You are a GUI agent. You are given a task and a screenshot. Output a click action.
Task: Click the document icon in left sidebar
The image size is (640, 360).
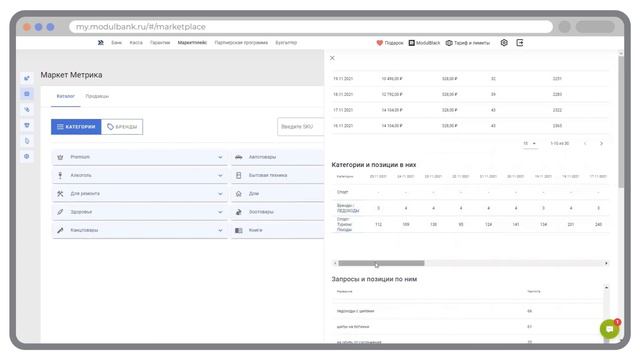tap(27, 141)
